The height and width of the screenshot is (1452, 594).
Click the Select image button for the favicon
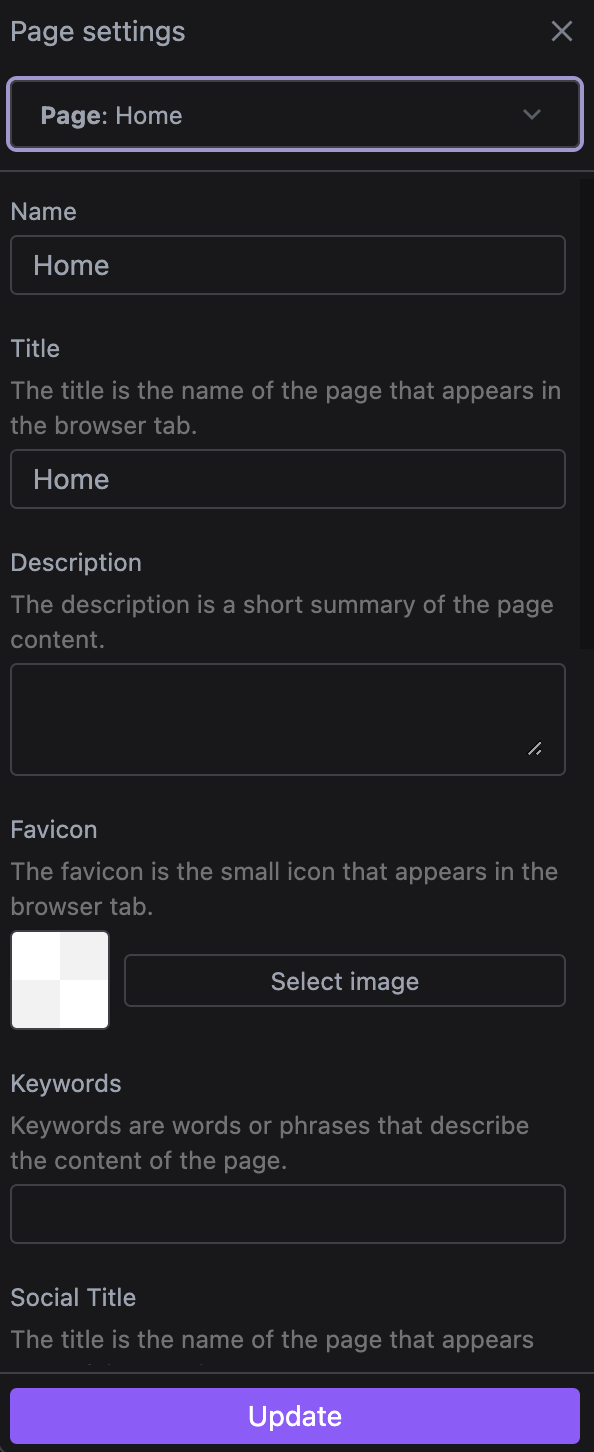(344, 980)
